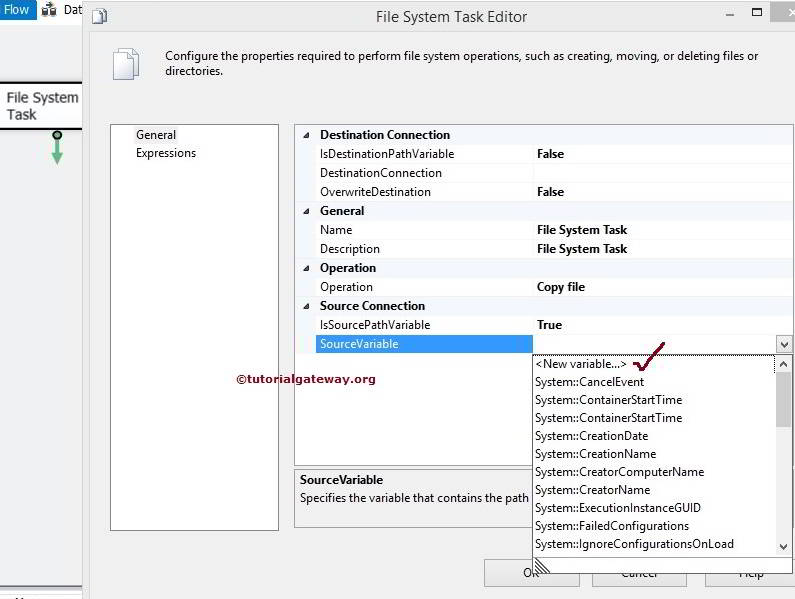Minimize the File System Task Editor window

730,15
